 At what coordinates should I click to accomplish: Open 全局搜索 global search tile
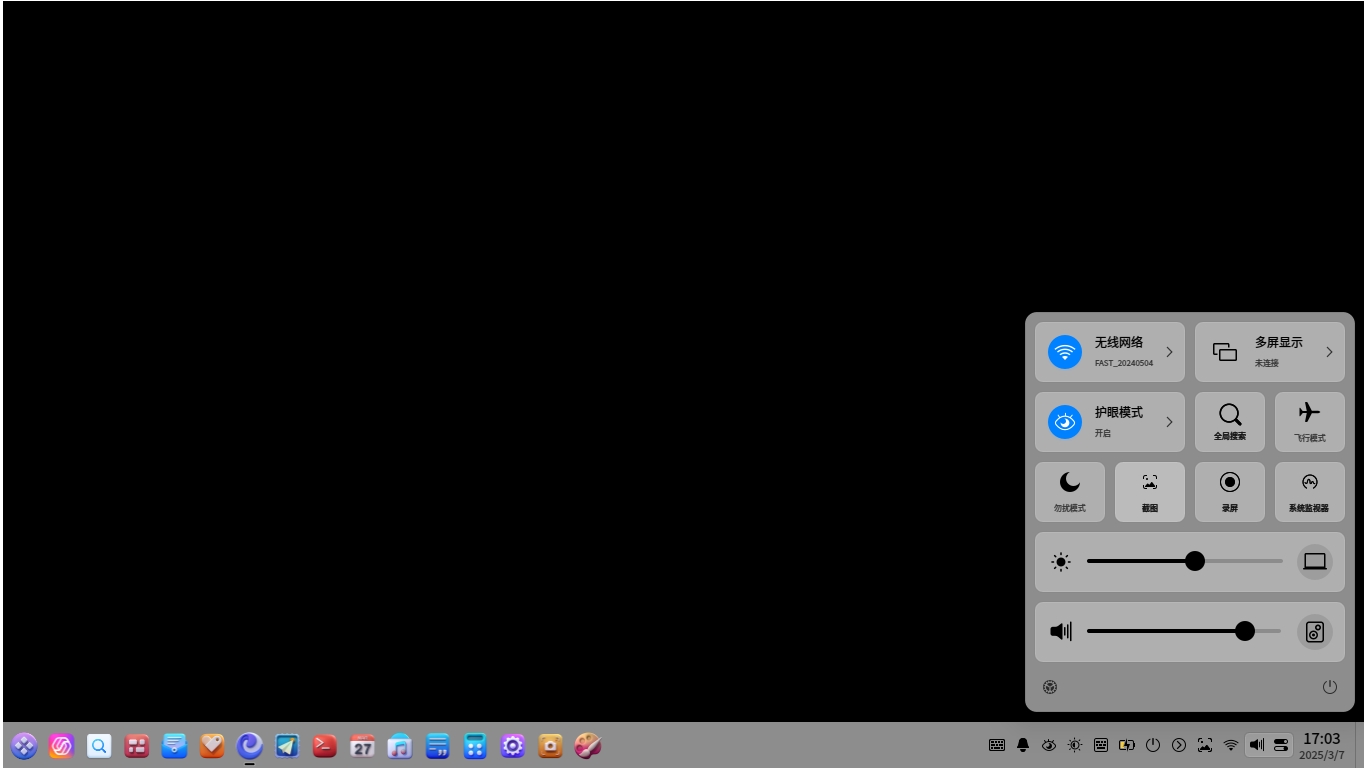(1230, 422)
